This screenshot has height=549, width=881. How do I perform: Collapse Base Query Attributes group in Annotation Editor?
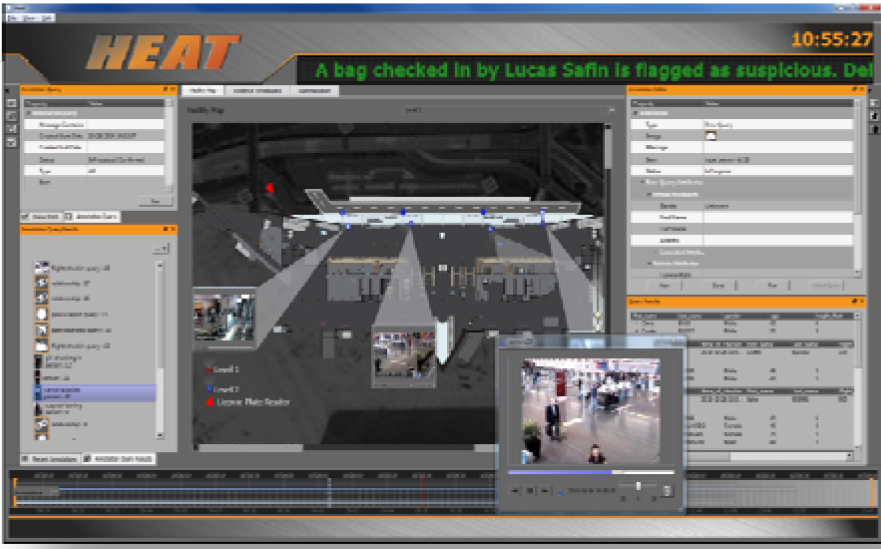[x=643, y=181]
